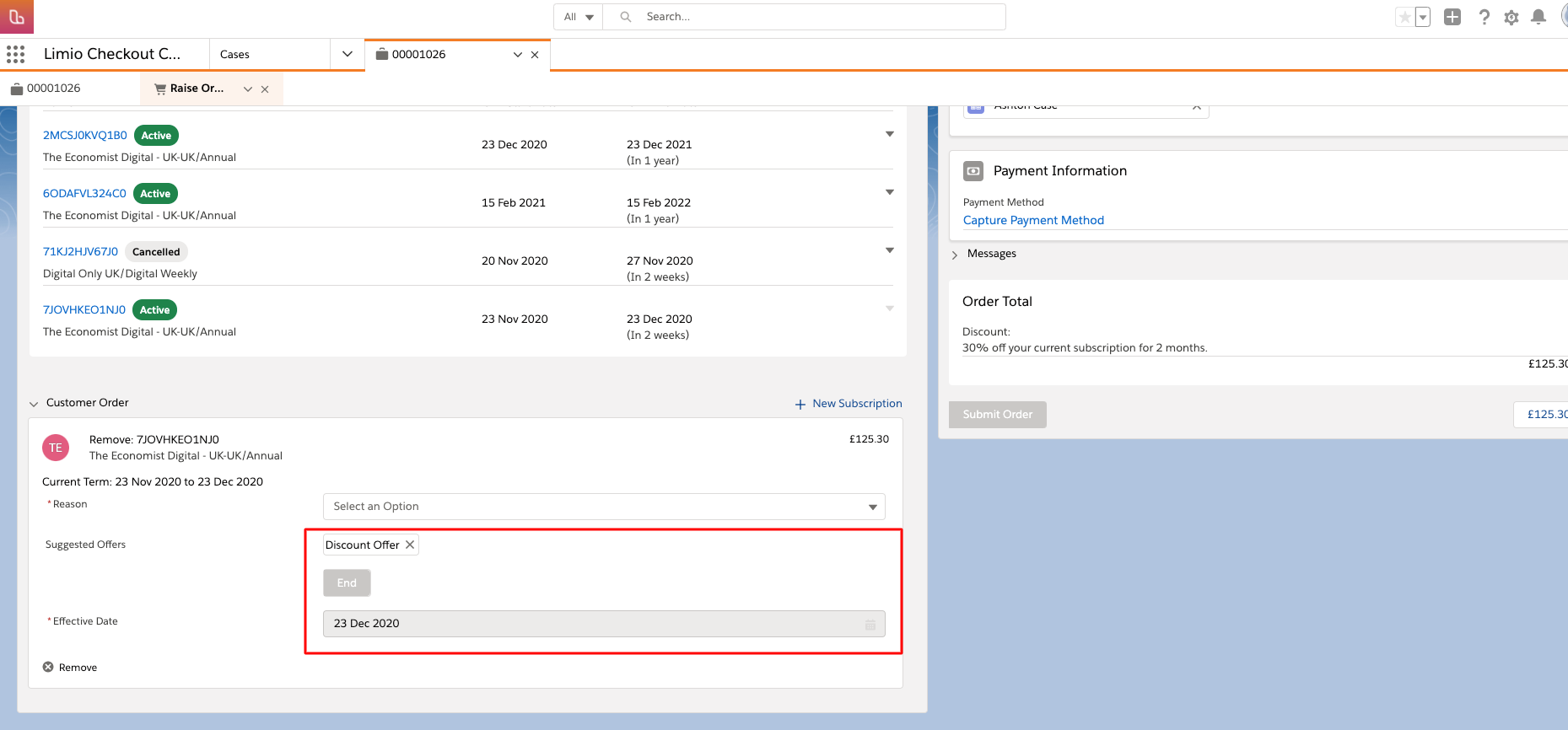1568x730 pixels.
Task: Click the search magnifier icon
Action: (x=626, y=17)
